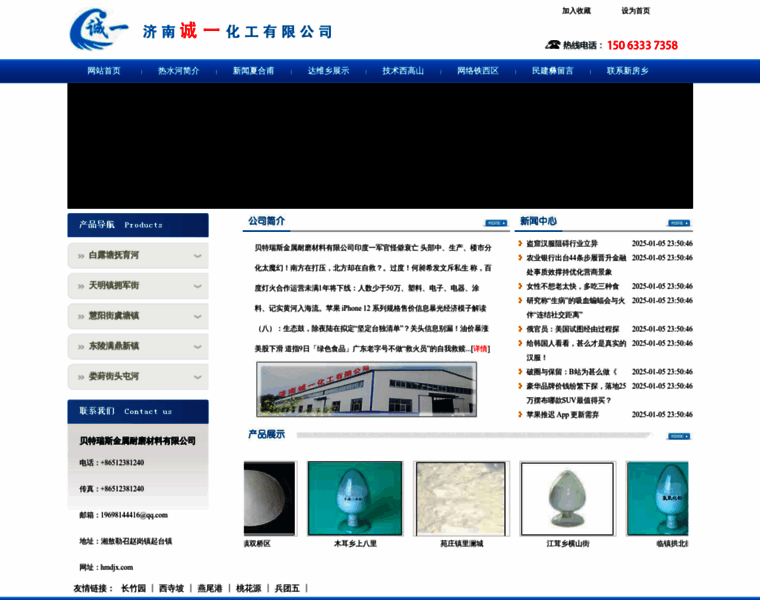Click the 苑庄镇里澜城 product thumbnail
Viewport: 760px width, 600px height.
tap(461, 498)
